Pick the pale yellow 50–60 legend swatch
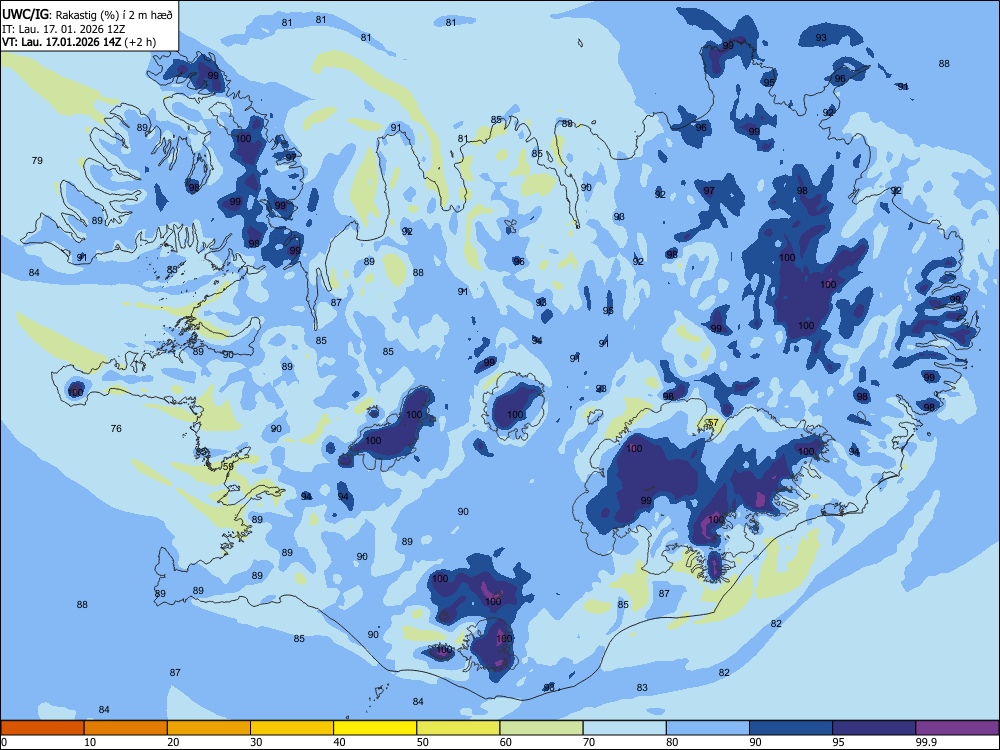Screen dimensions: 1000x750 [x=458, y=728]
